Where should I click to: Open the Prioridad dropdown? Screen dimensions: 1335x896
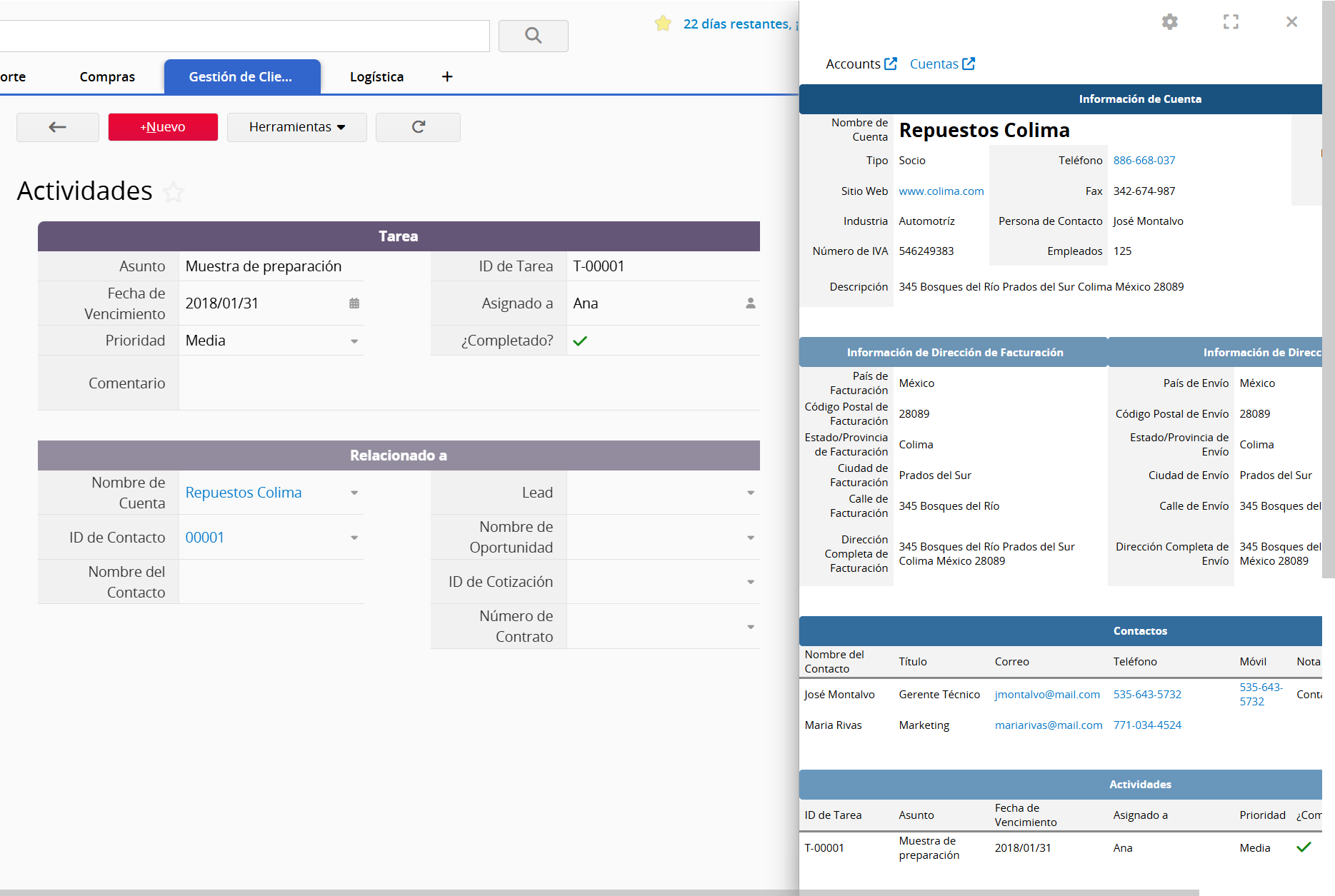tap(354, 341)
